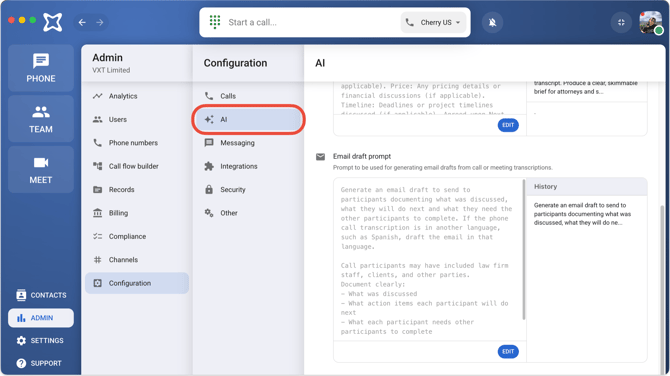The image size is (670, 376).
Task: Select the upper History entry about transcript
Action: (586, 88)
